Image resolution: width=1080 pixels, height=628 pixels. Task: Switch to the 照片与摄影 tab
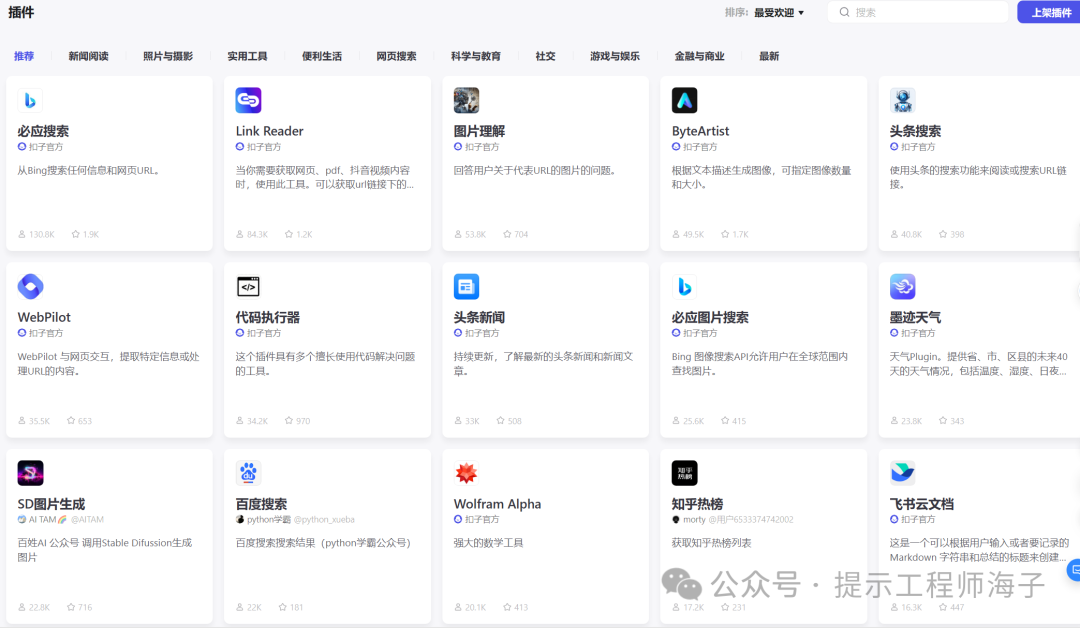(x=168, y=56)
